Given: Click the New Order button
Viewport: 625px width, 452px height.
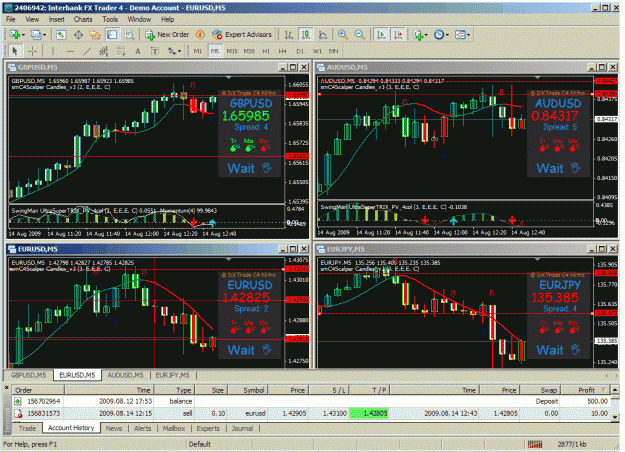Looking at the screenshot, I should (x=167, y=35).
